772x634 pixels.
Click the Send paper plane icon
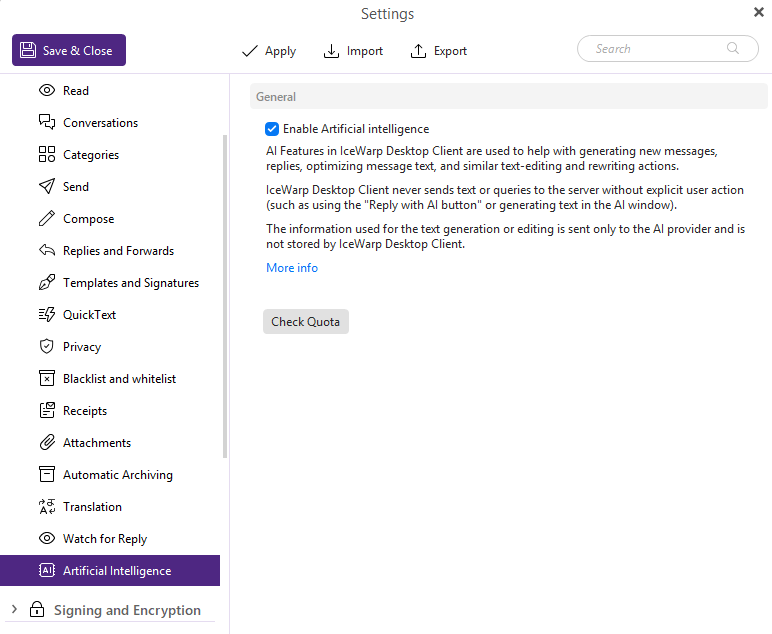(x=46, y=187)
